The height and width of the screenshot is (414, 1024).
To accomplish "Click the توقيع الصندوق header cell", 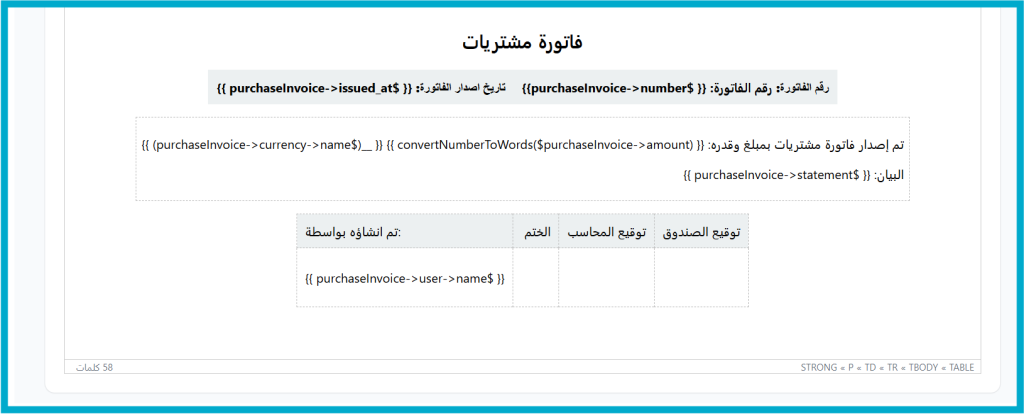I will tap(701, 232).
